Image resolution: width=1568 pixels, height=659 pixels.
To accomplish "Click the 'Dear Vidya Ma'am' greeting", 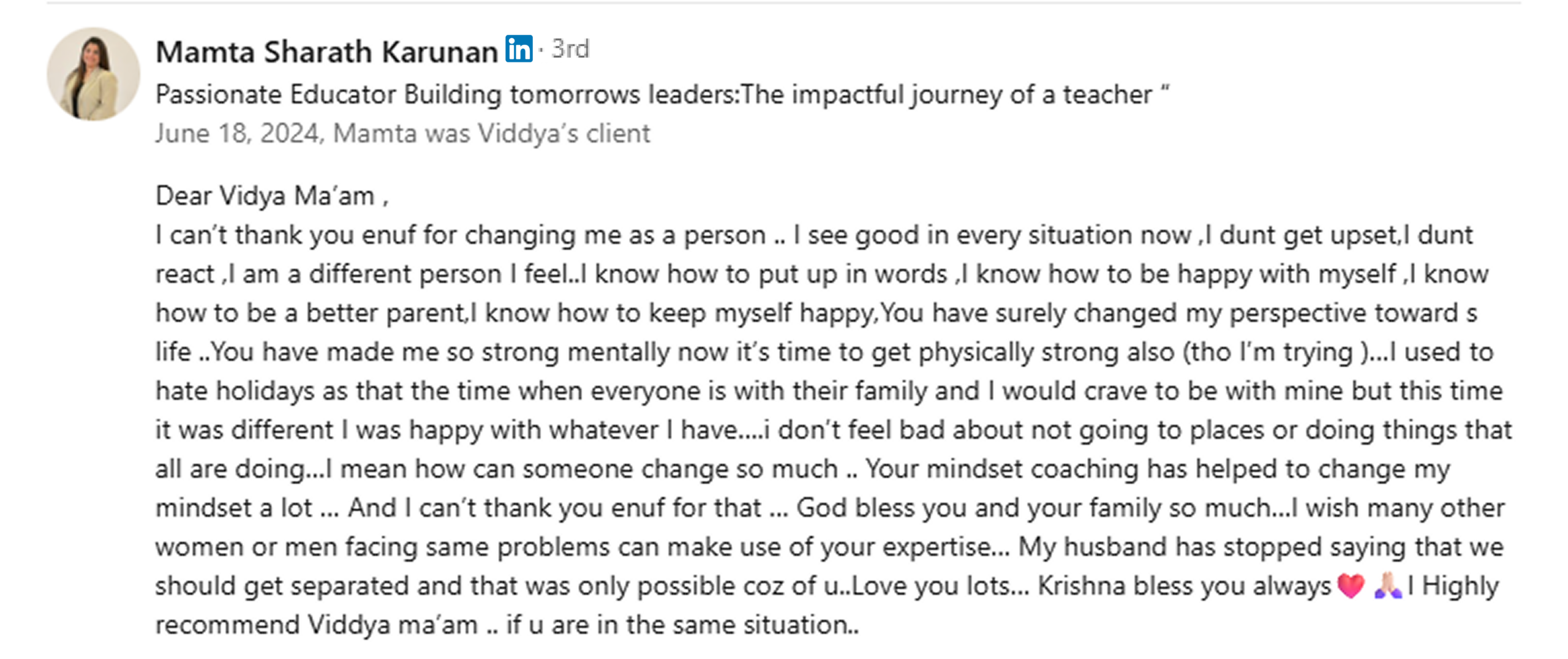I will [271, 197].
